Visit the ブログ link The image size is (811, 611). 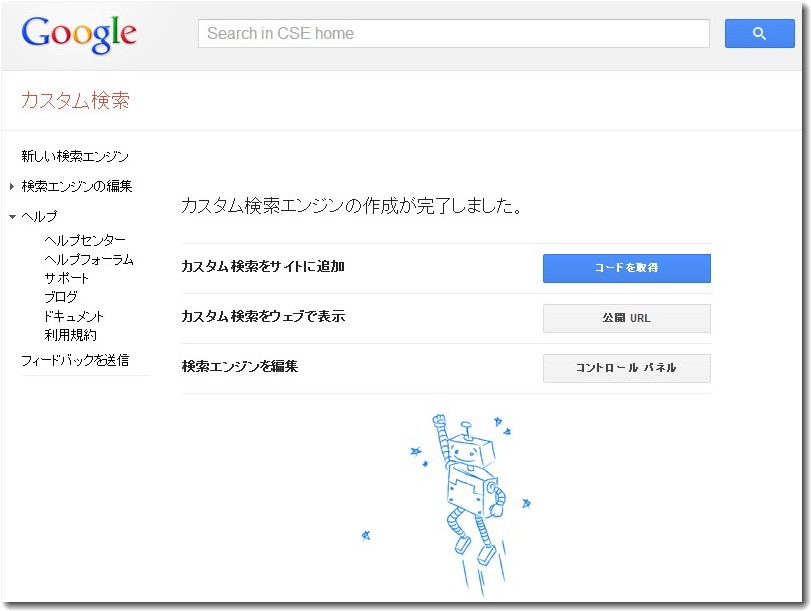pyautogui.click(x=60, y=298)
